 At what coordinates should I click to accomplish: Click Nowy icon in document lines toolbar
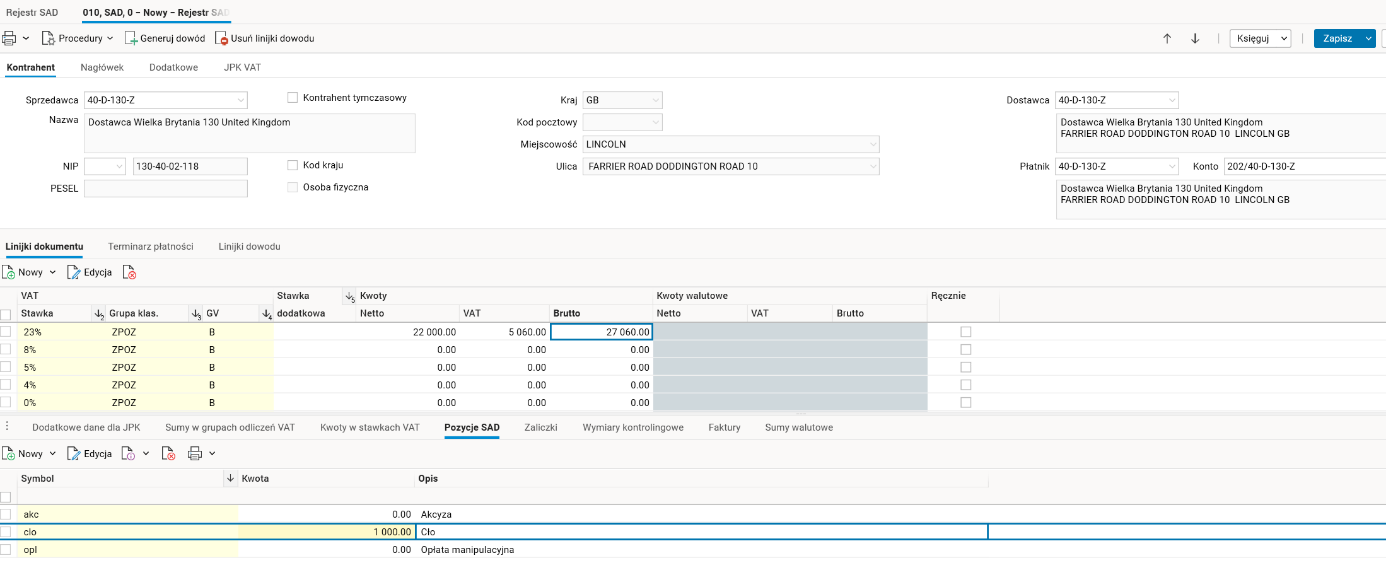[9, 272]
